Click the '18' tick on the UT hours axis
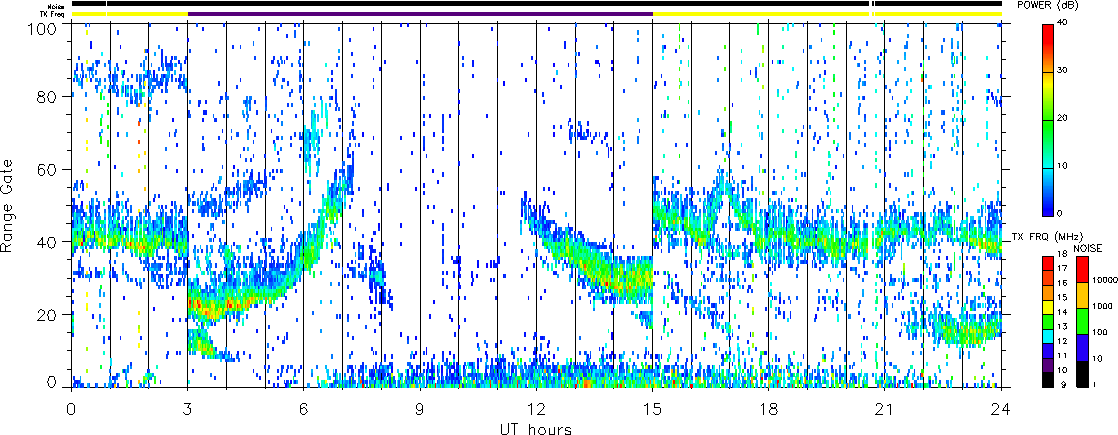 (x=769, y=409)
